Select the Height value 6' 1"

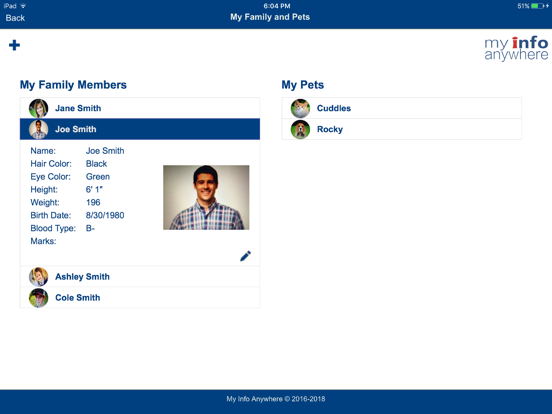(x=94, y=190)
